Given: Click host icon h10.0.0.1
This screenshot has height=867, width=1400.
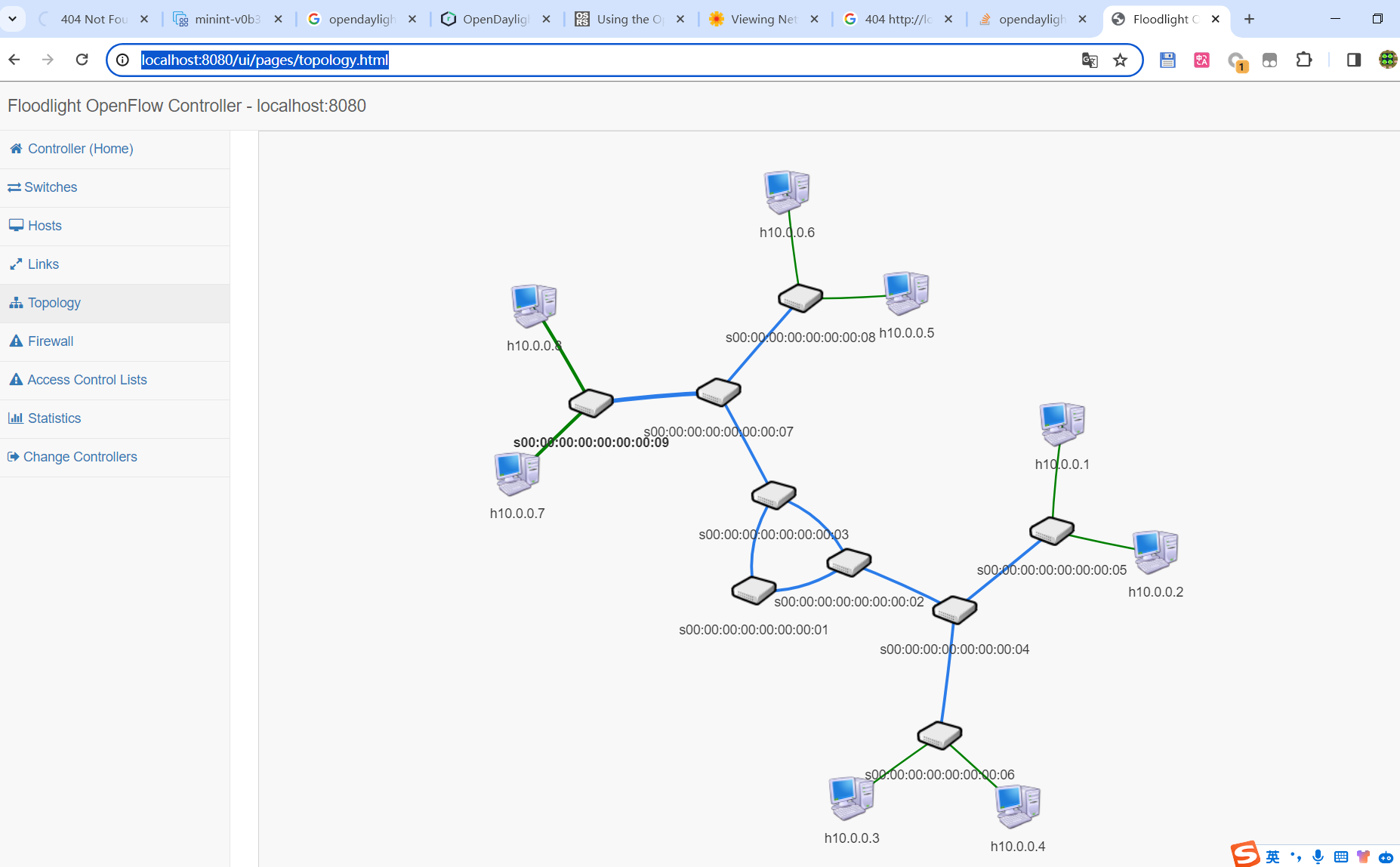Looking at the screenshot, I should 1062,424.
